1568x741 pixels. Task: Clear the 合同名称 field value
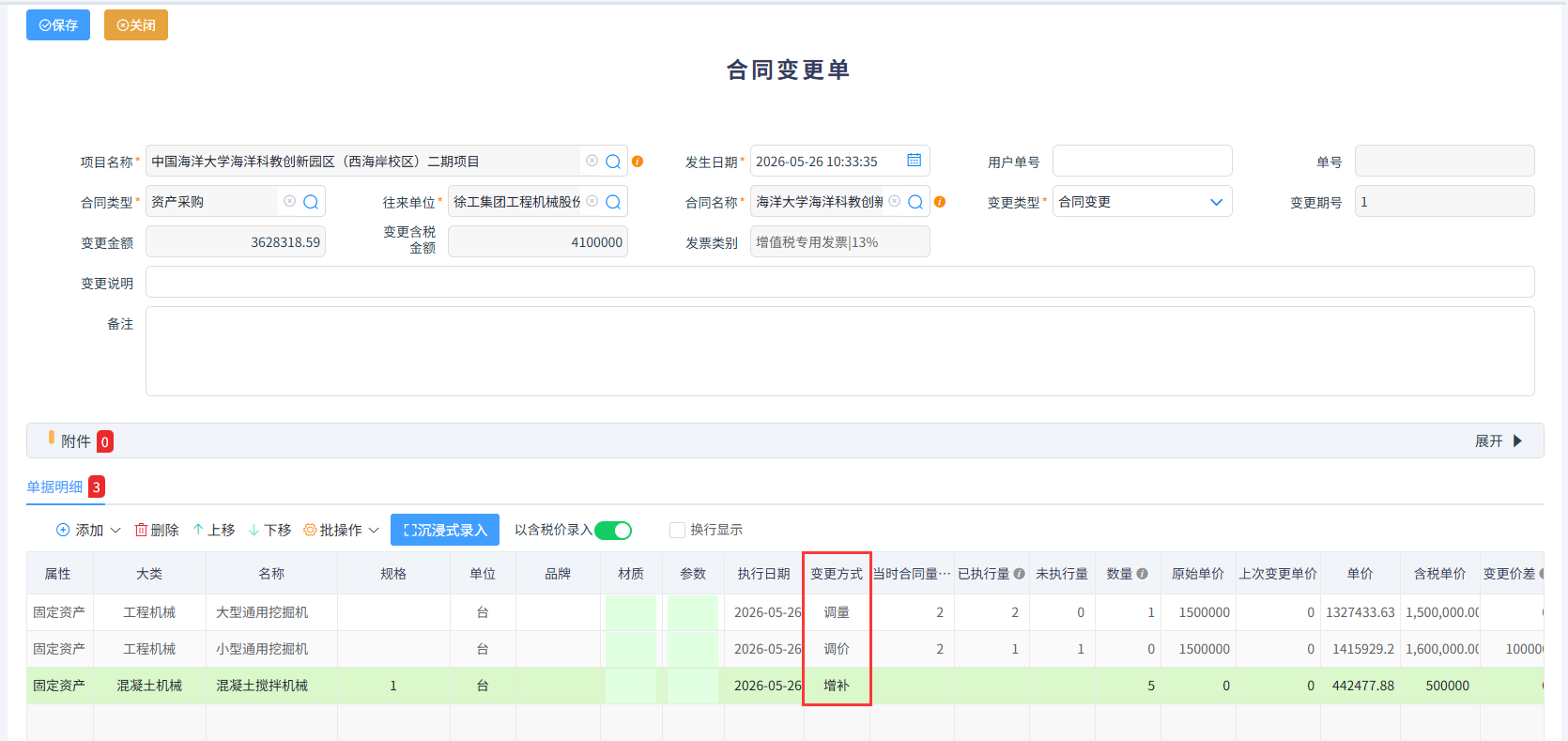(x=894, y=202)
